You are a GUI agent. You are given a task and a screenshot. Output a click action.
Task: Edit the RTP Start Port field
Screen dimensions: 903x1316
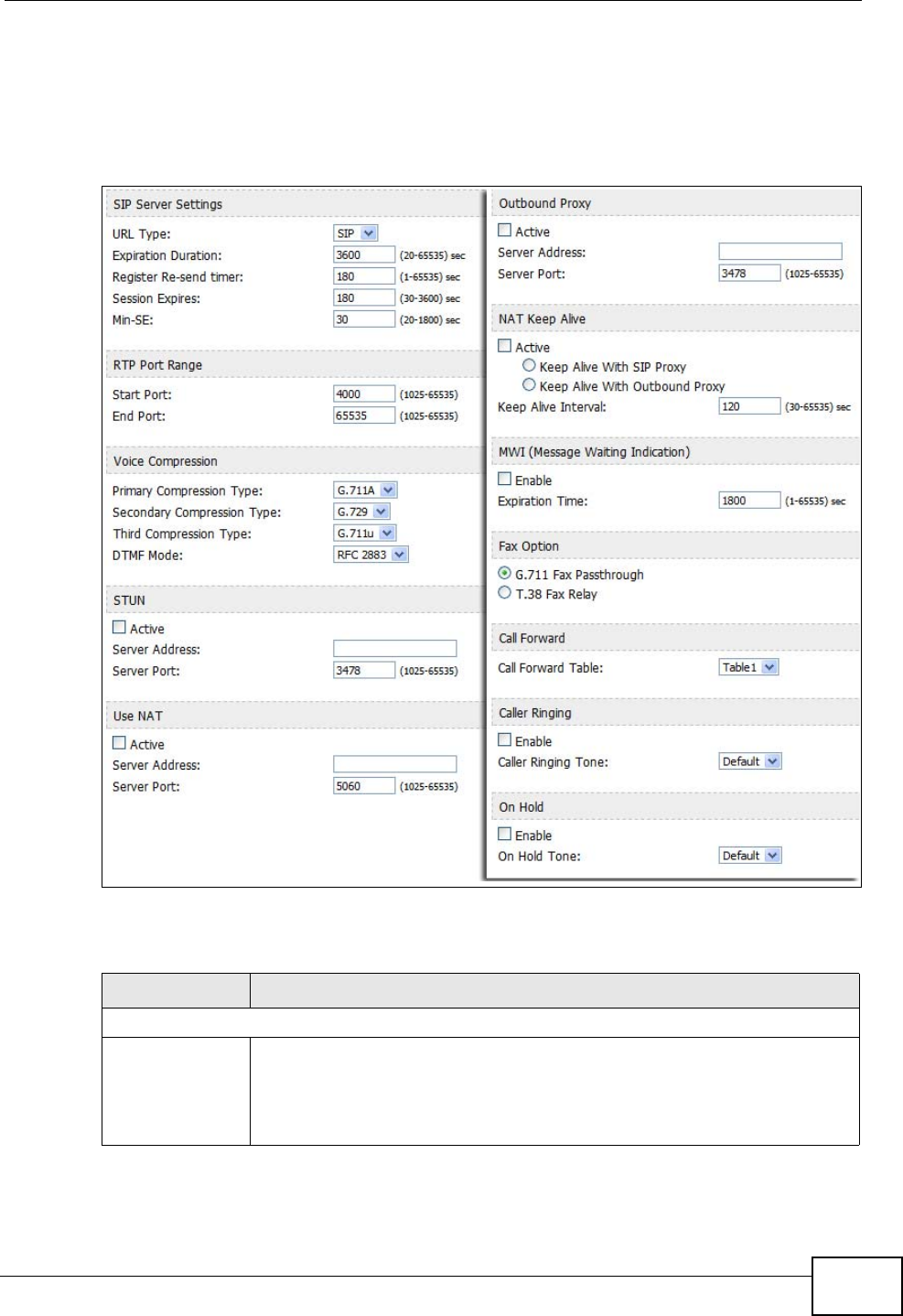point(364,394)
